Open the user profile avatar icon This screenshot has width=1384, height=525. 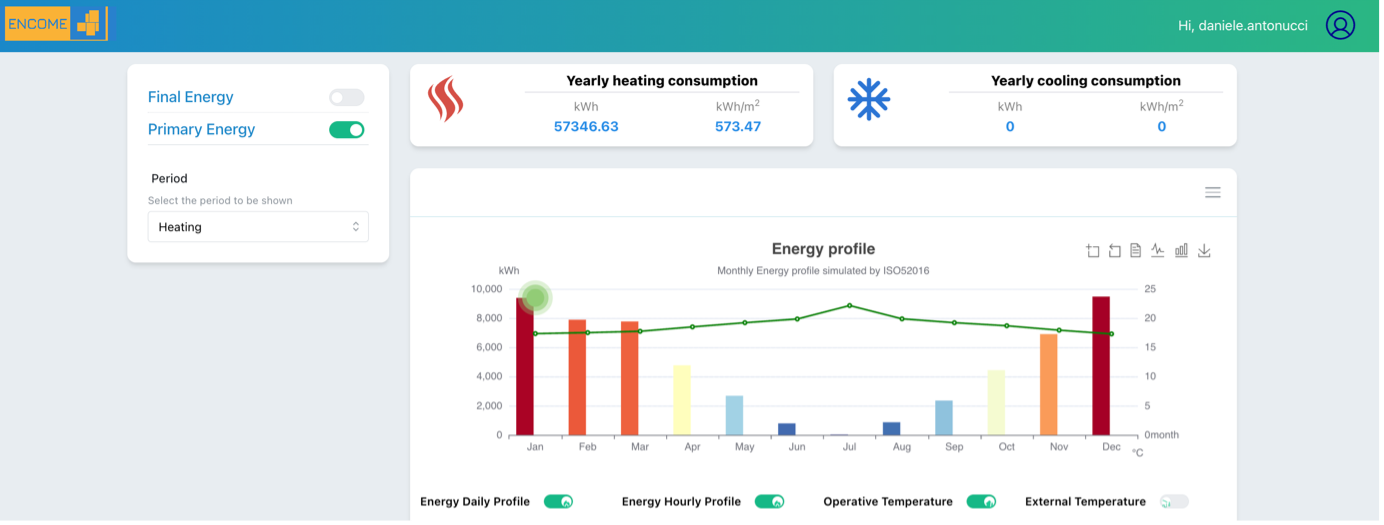(x=1340, y=25)
